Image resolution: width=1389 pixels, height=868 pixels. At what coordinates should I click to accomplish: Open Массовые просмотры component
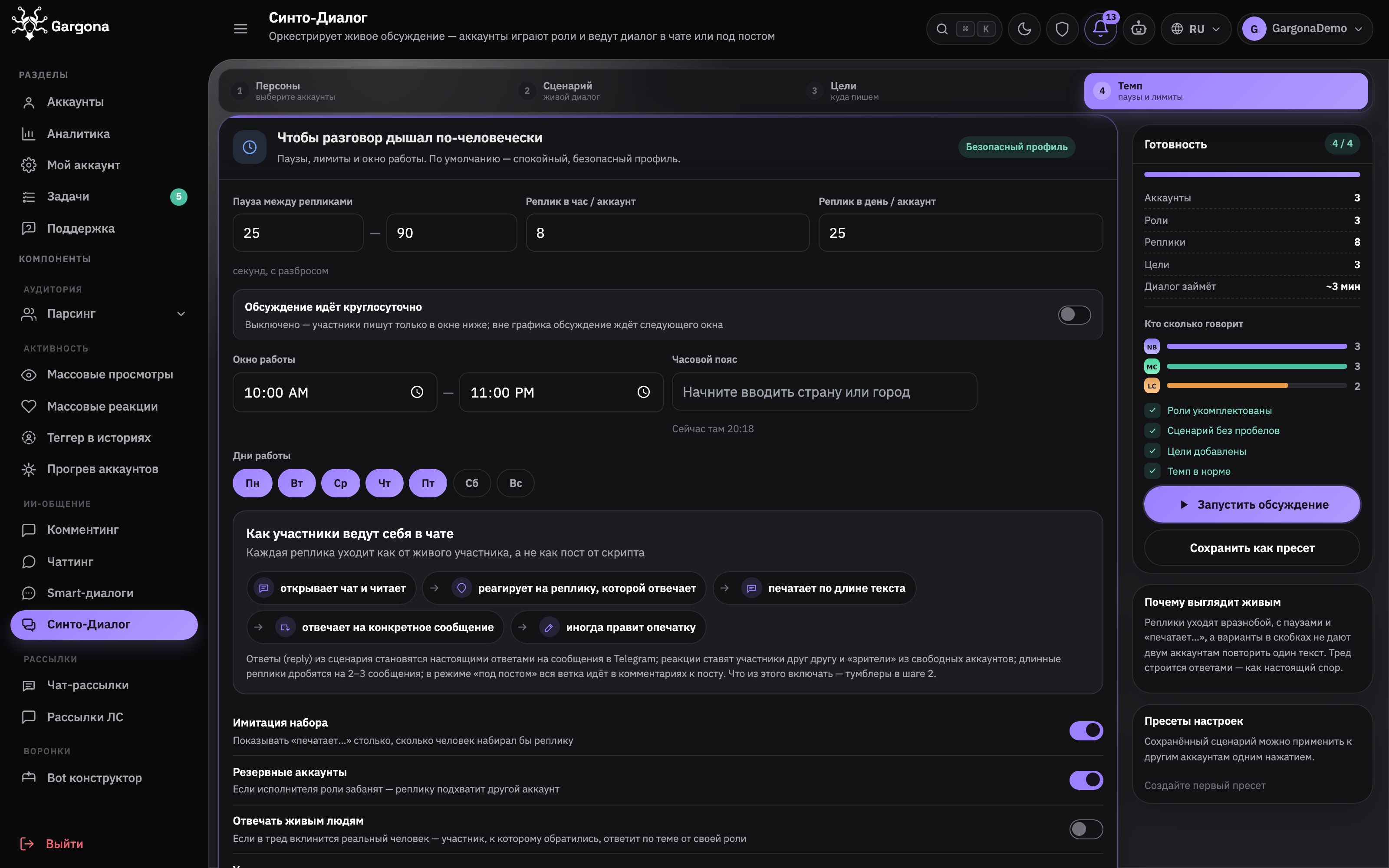coord(104,374)
